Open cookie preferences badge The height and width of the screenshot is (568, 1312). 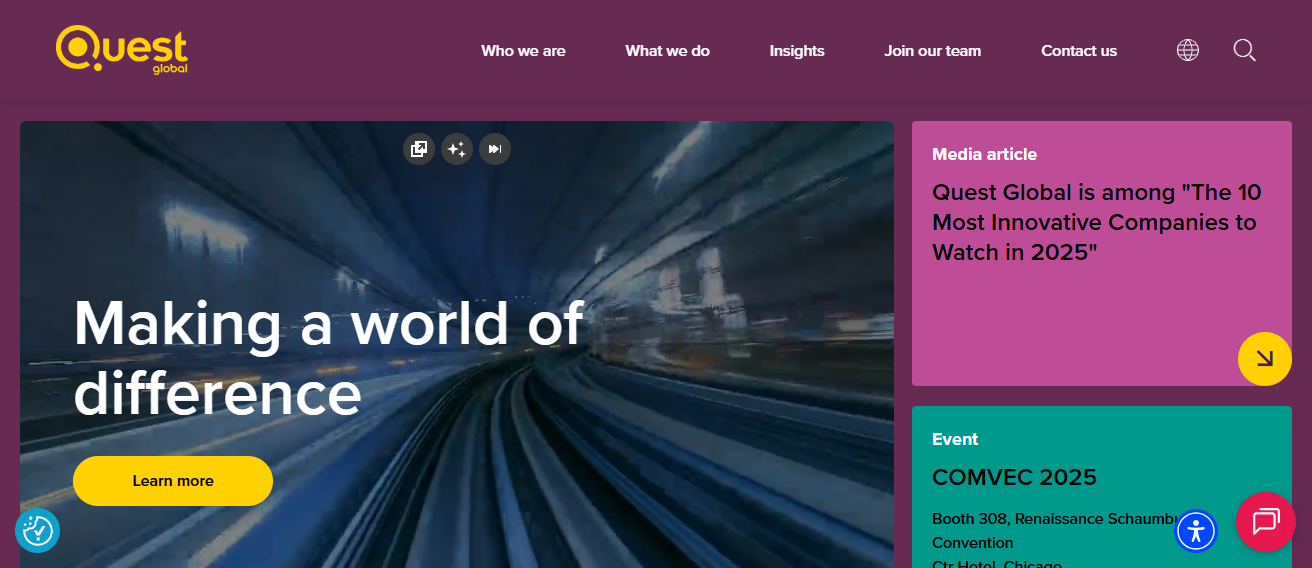click(x=38, y=531)
